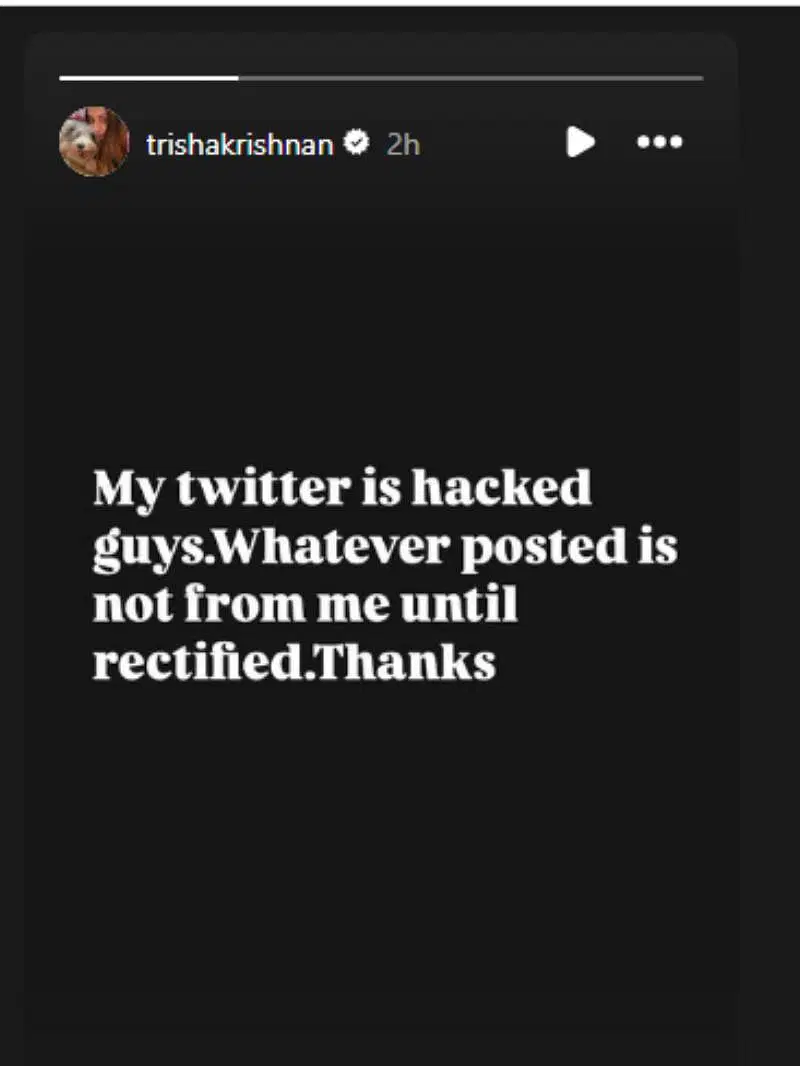
Task: Open trishakrishnan's profile picture
Action: point(94,142)
